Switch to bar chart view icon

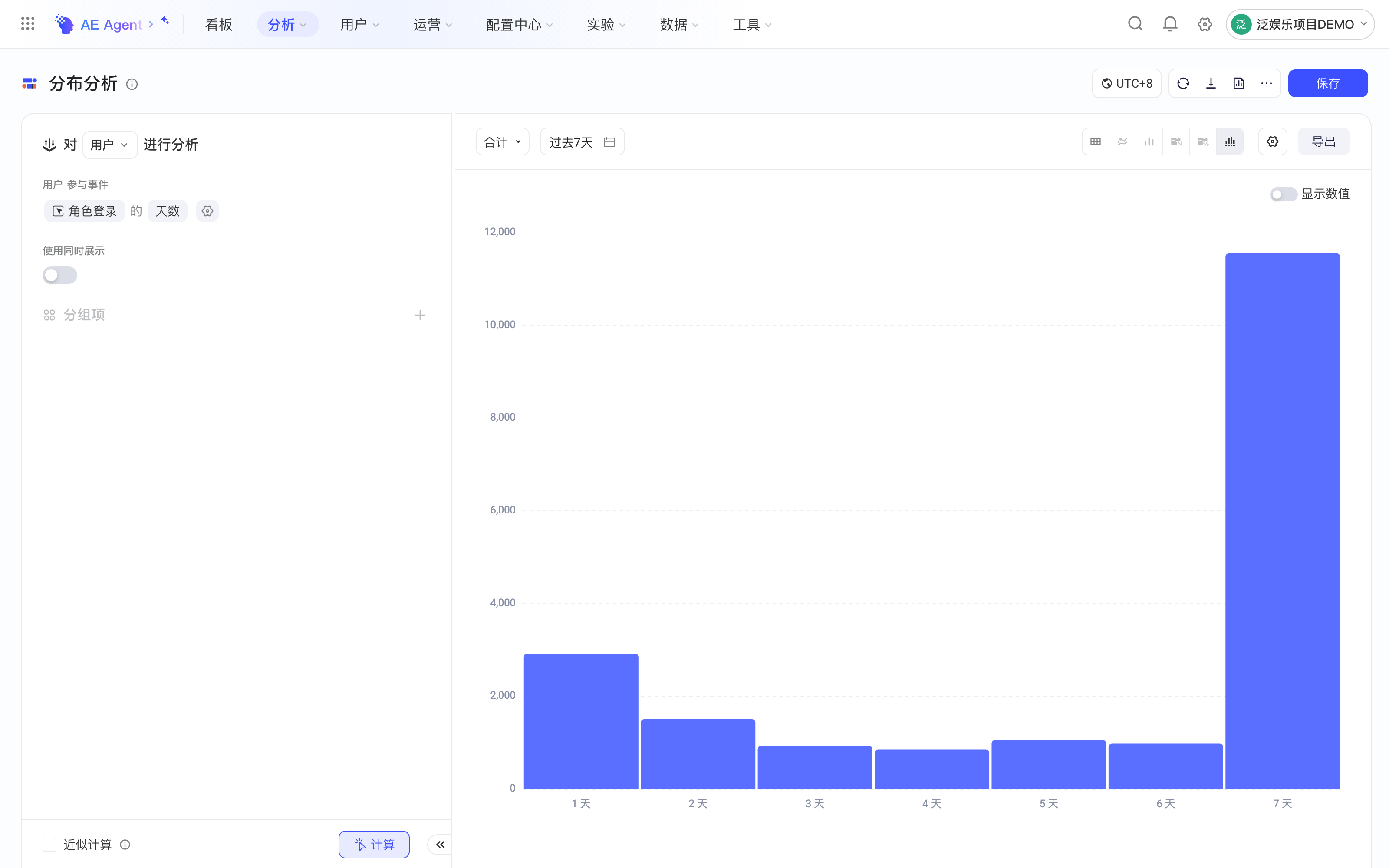coord(1149,142)
